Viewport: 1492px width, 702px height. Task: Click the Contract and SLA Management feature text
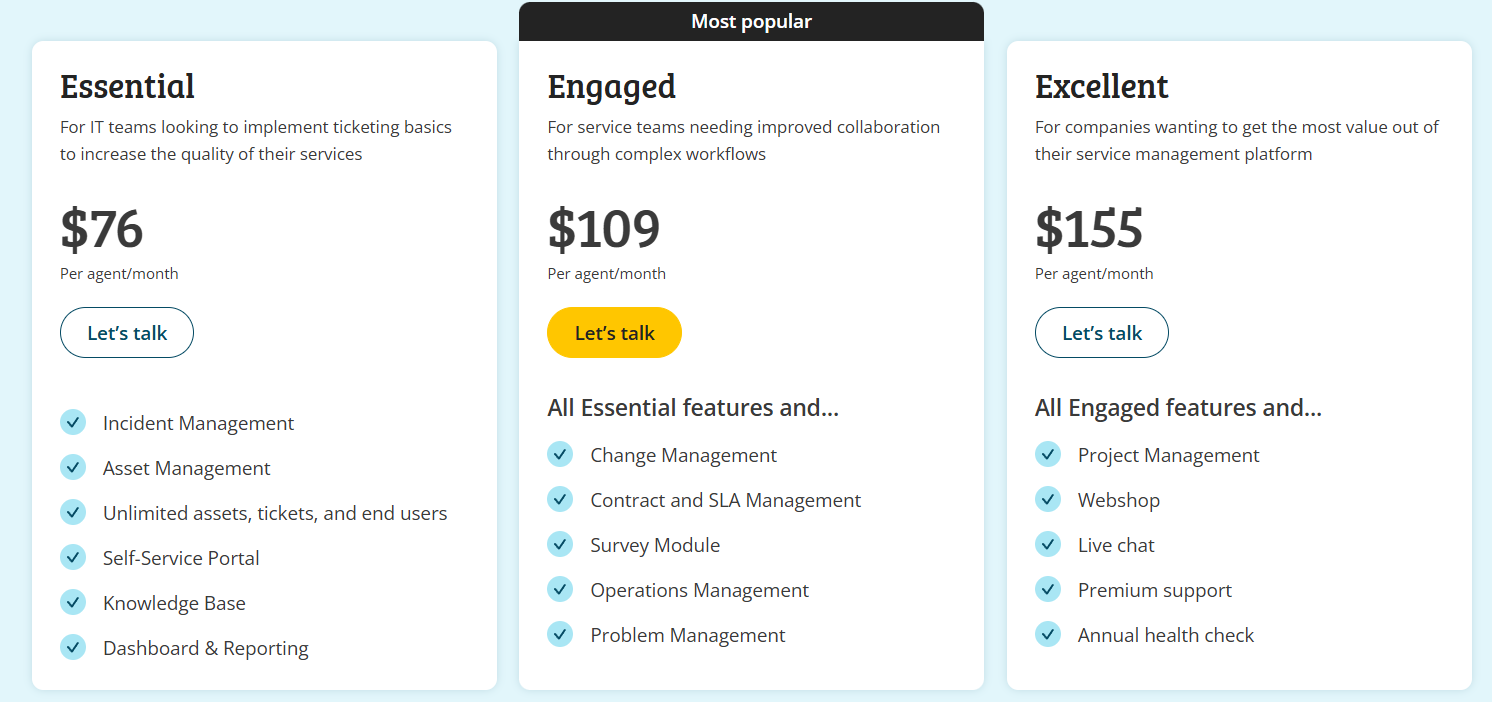[x=725, y=500]
